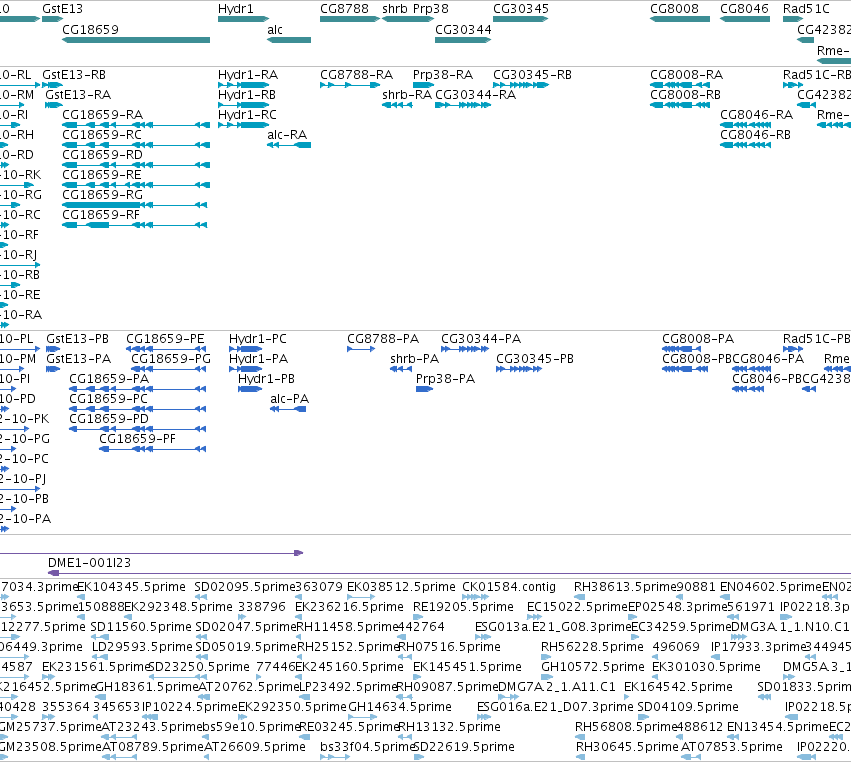The width and height of the screenshot is (851, 762).
Task: Select the CG18659-RE transcript label
Action: point(102,175)
